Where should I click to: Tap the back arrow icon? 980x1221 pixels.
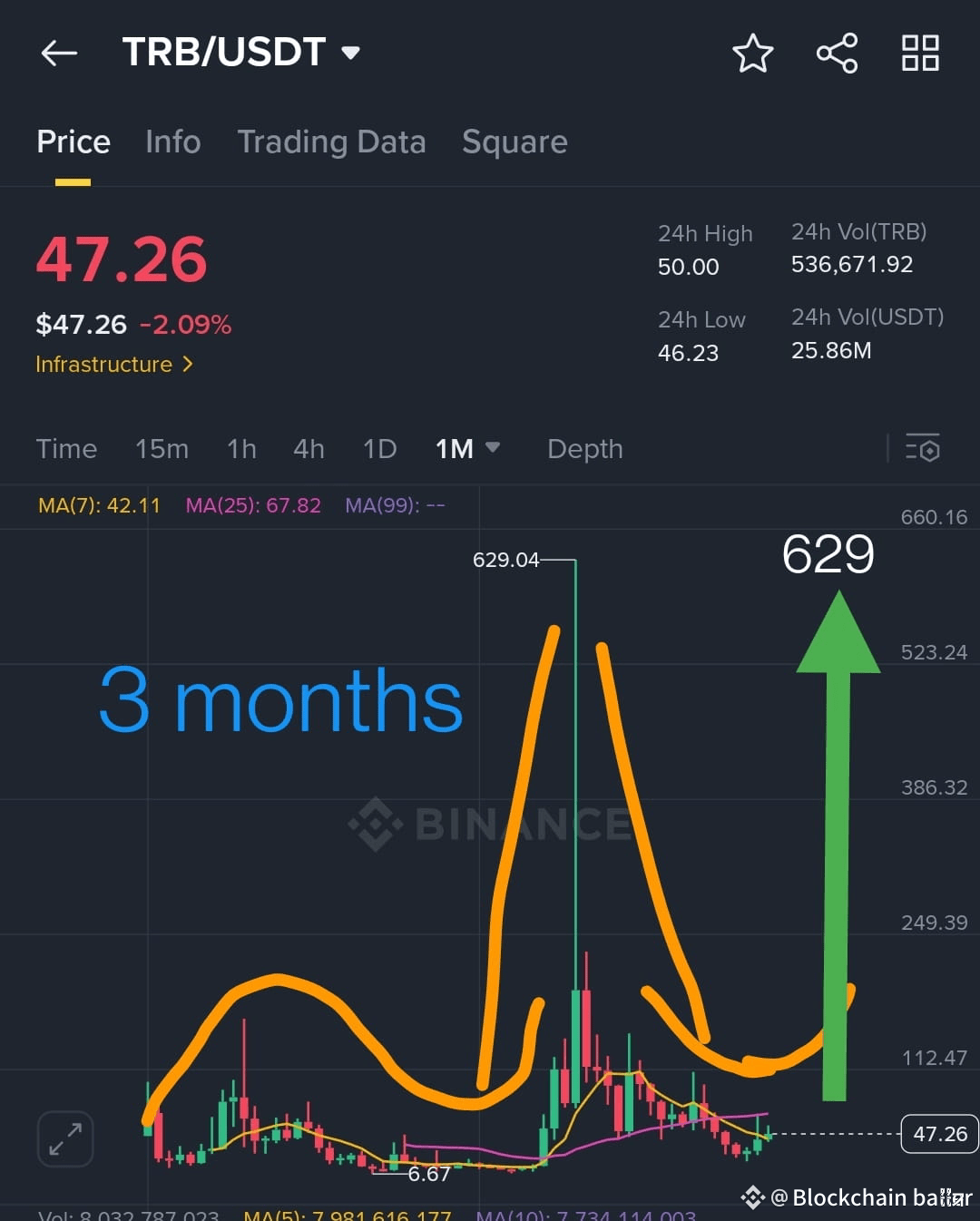[59, 53]
